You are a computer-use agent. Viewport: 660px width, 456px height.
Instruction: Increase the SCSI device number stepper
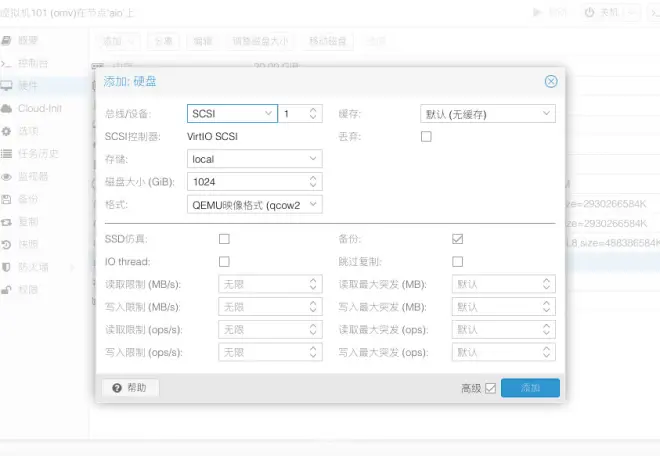click(x=313, y=110)
